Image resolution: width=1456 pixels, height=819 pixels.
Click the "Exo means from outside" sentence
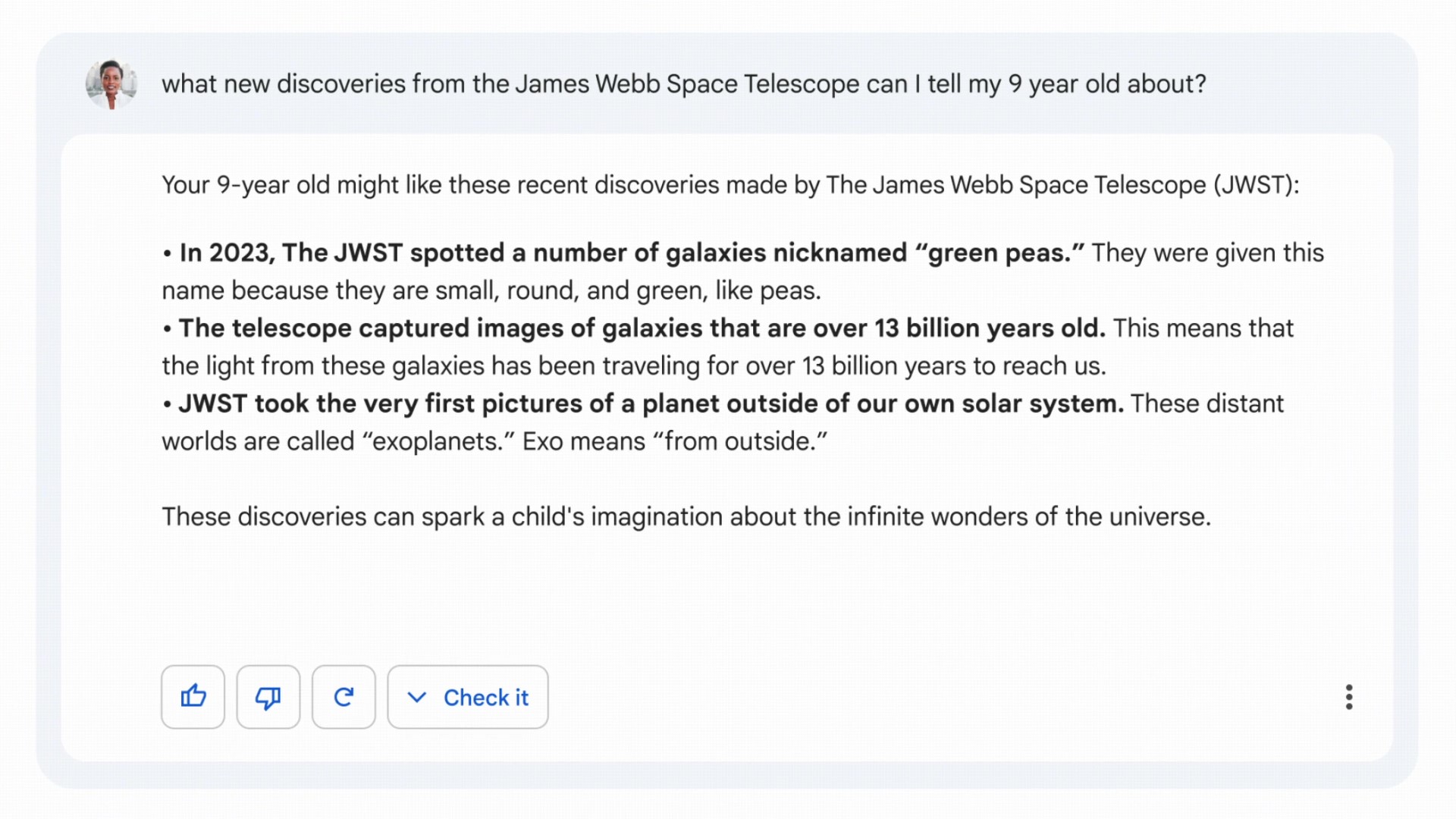pos(674,441)
